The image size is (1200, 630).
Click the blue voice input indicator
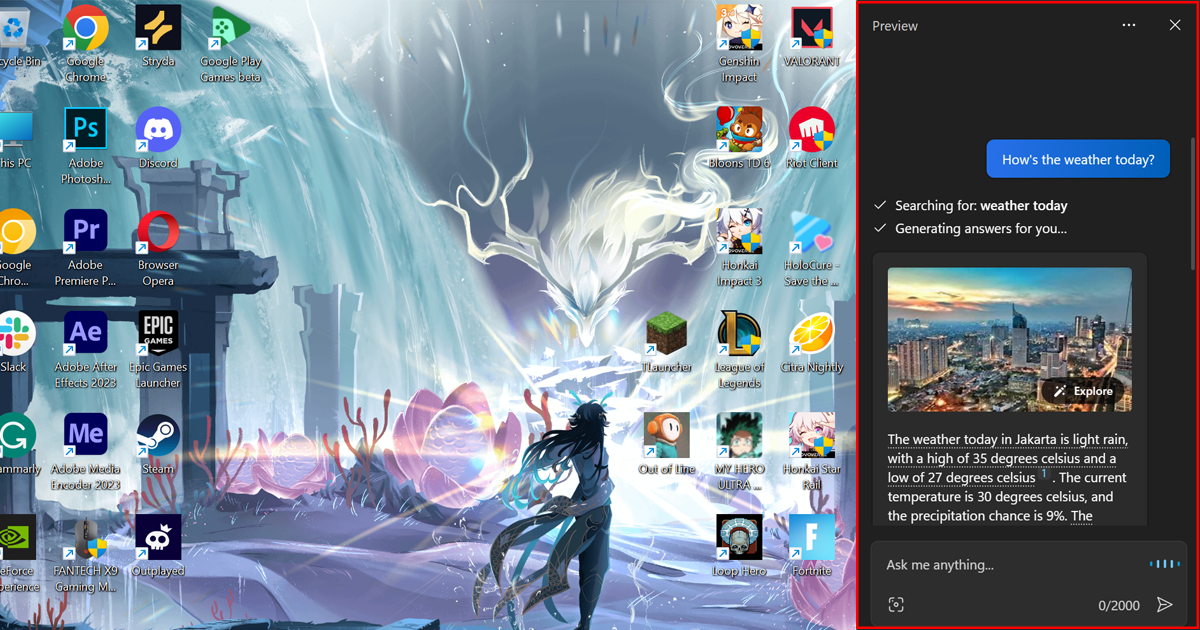pos(1165,565)
